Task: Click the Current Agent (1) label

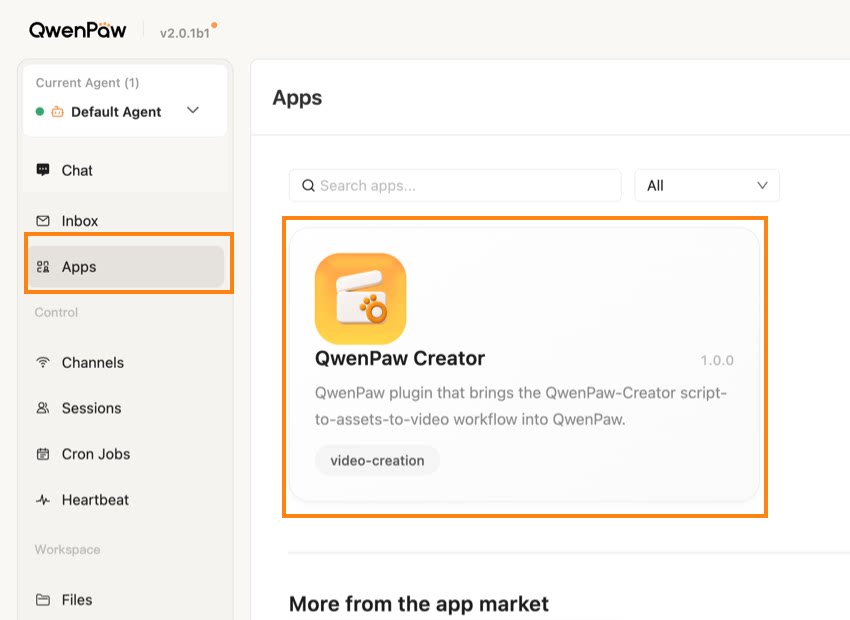Action: [87, 83]
